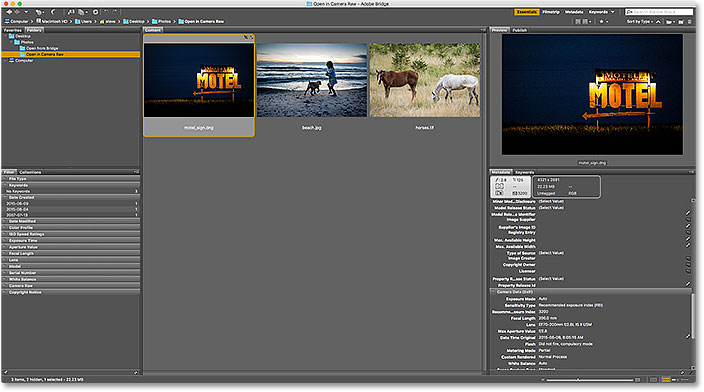Screen dimensions: 704x392
Task: Collapse the Photos folder in tree
Action: pyautogui.click(x=11, y=42)
